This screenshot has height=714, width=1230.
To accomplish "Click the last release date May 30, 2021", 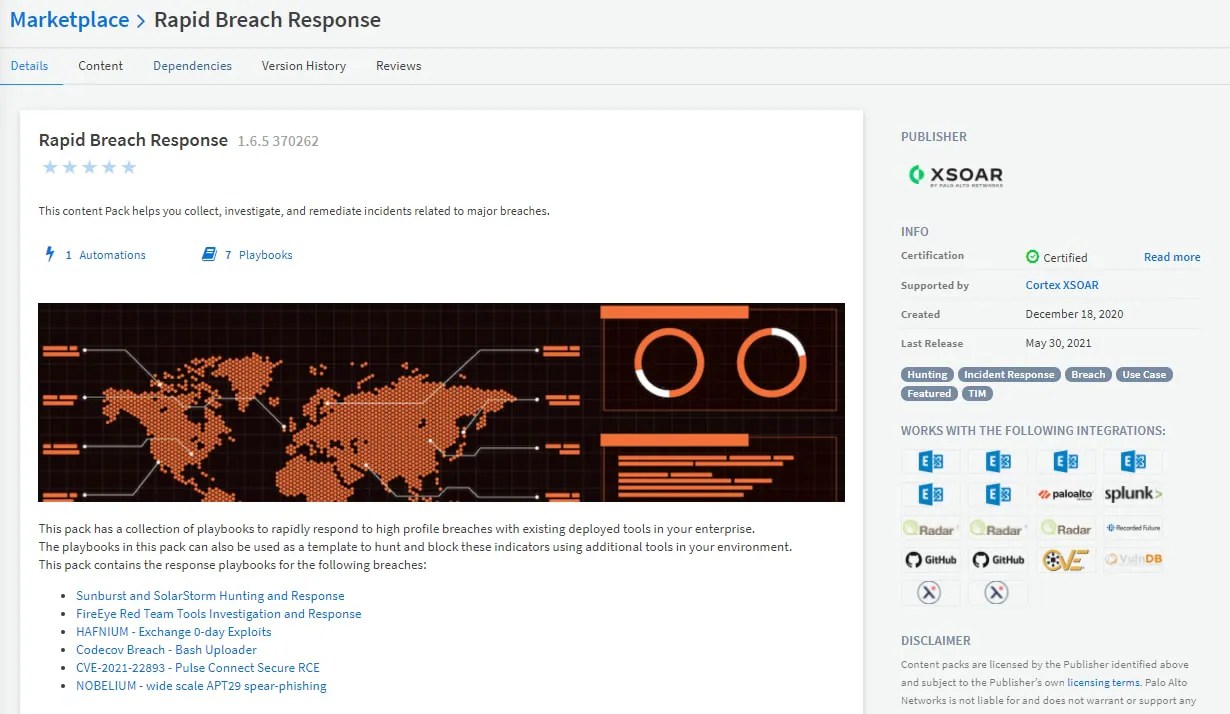I will (1058, 343).
